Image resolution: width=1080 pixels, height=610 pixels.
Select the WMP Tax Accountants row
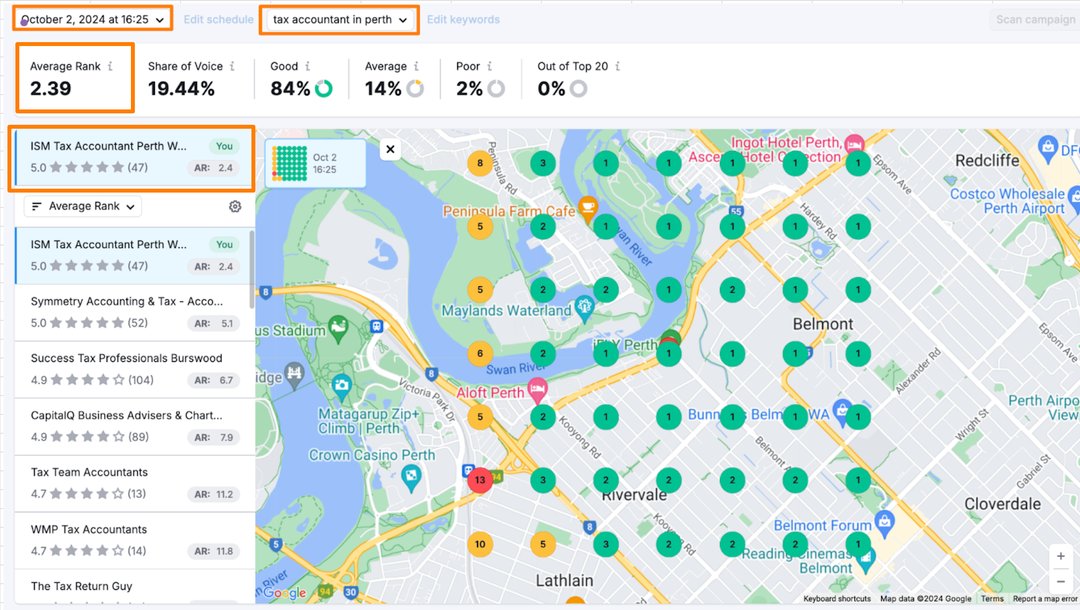[x=132, y=540]
